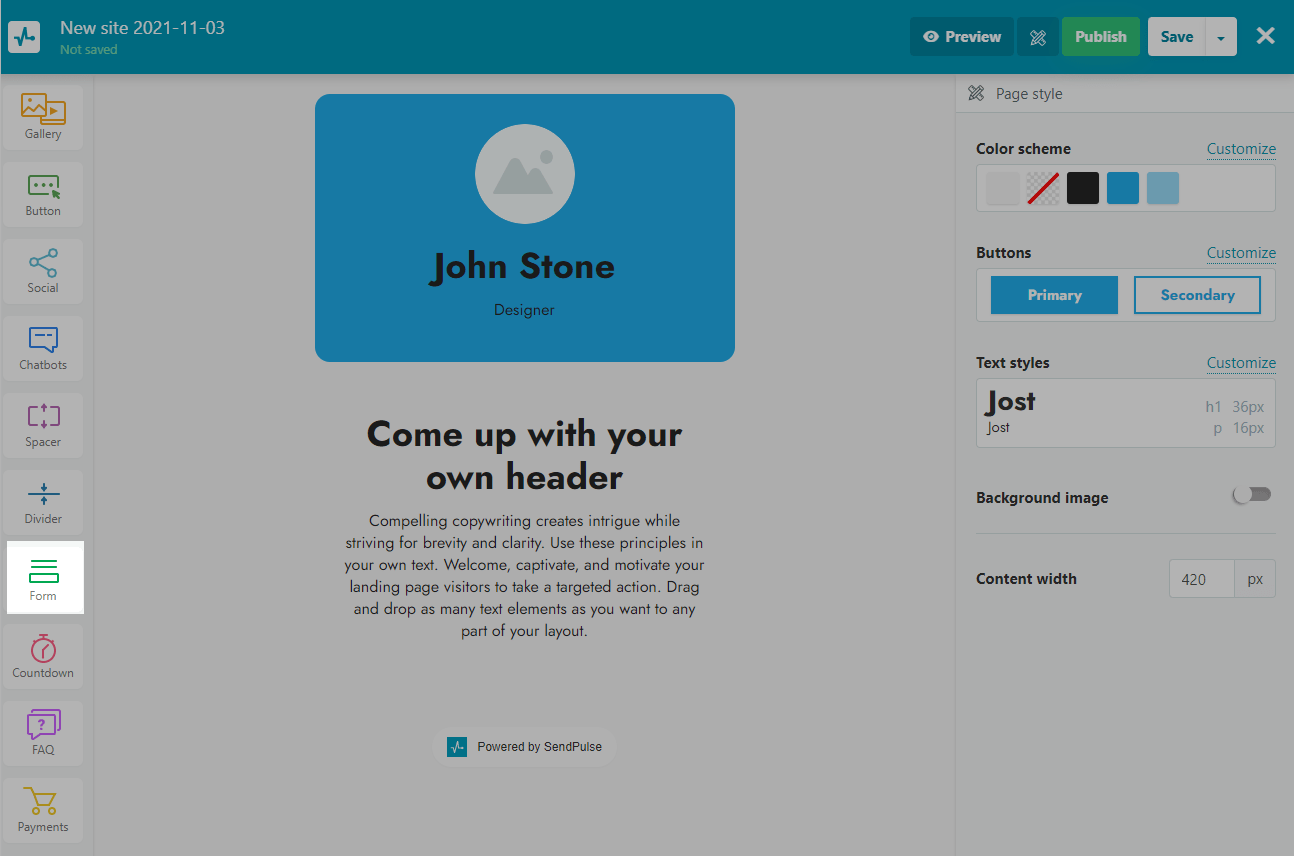Screen dimensions: 1294x856
Task: Expand the Save dropdown arrow
Action: (1221, 37)
